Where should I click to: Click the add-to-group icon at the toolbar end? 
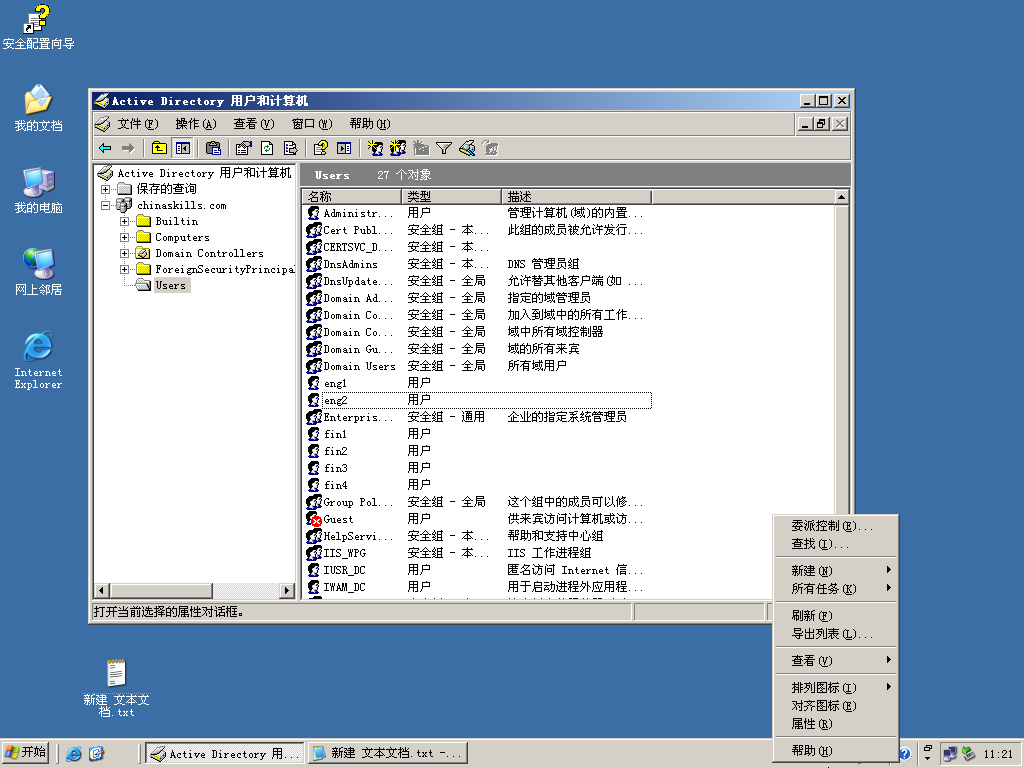(490, 148)
